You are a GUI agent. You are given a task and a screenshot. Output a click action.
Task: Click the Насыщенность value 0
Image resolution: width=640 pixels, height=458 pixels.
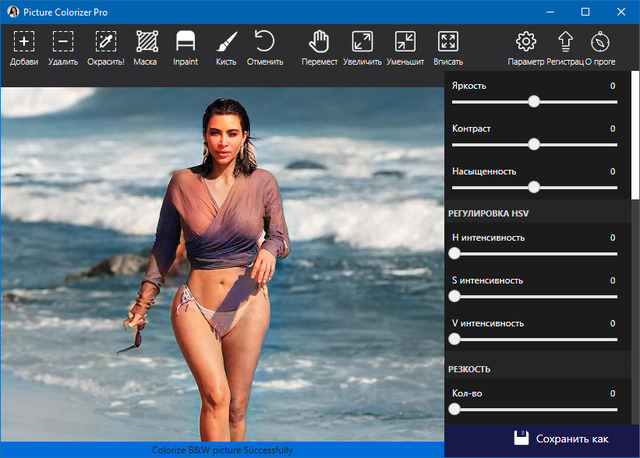[612, 171]
